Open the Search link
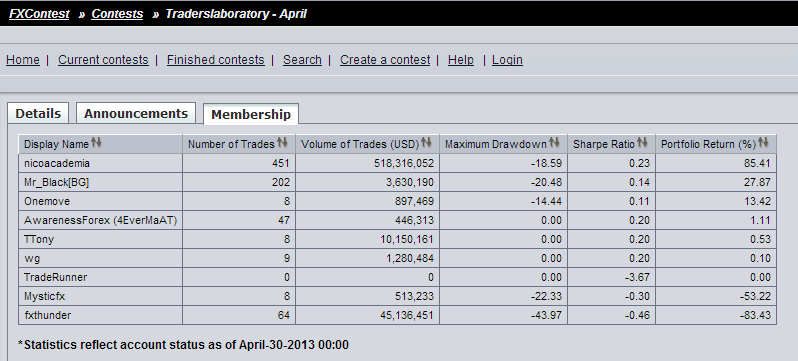Viewport: 798px width, 361px height. (x=302, y=60)
